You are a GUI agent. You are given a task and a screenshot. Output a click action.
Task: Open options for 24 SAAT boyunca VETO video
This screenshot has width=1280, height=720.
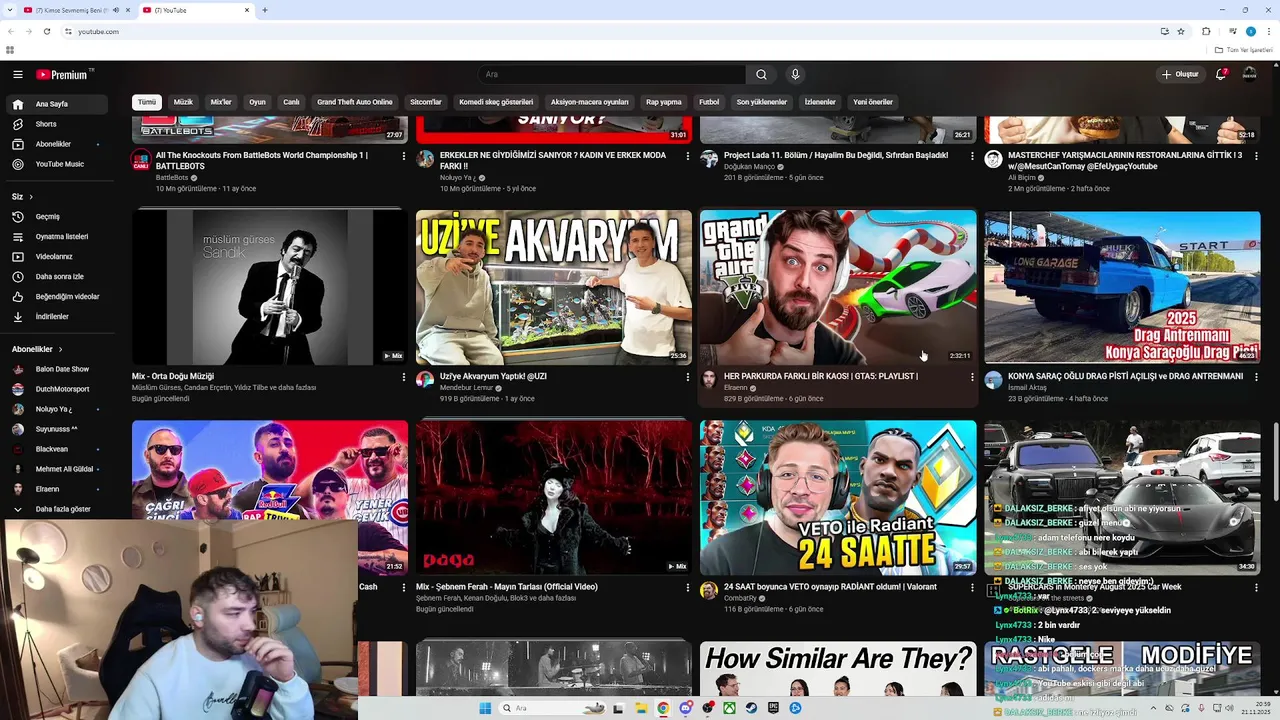tap(972, 588)
